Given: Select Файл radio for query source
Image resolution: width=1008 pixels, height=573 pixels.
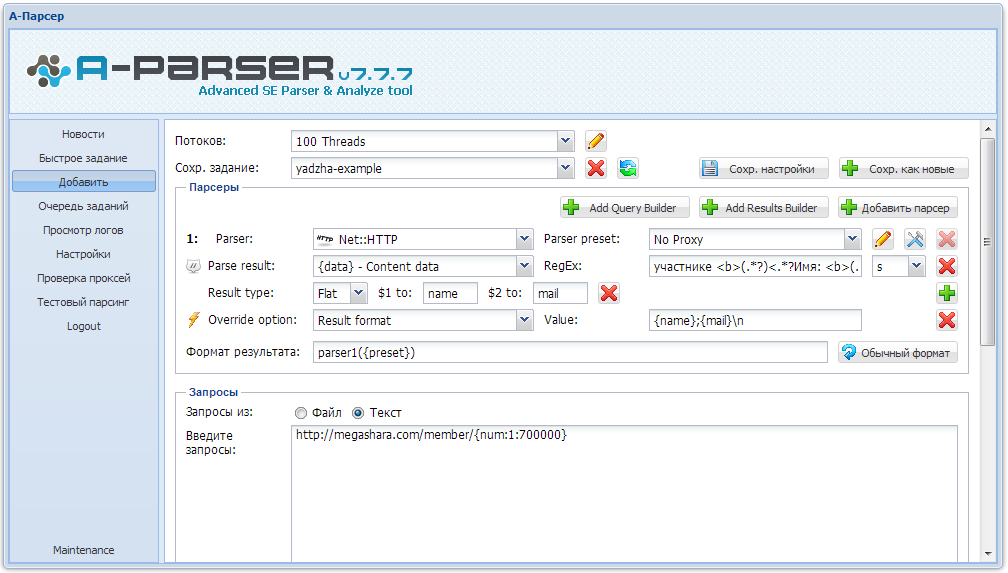Looking at the screenshot, I should [x=301, y=413].
